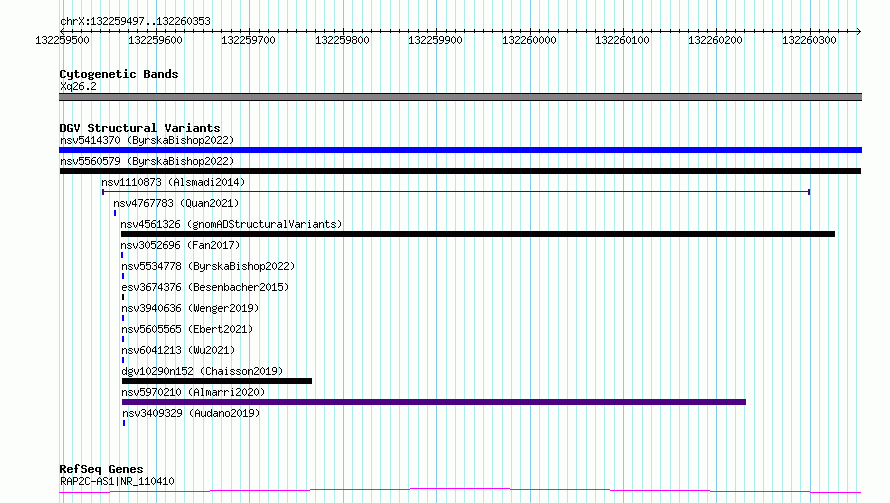Select the magenta RAP2C-AS1 transcript line
Image resolution: width=890 pixels, height=503 pixels.
pyautogui.click(x=460, y=491)
